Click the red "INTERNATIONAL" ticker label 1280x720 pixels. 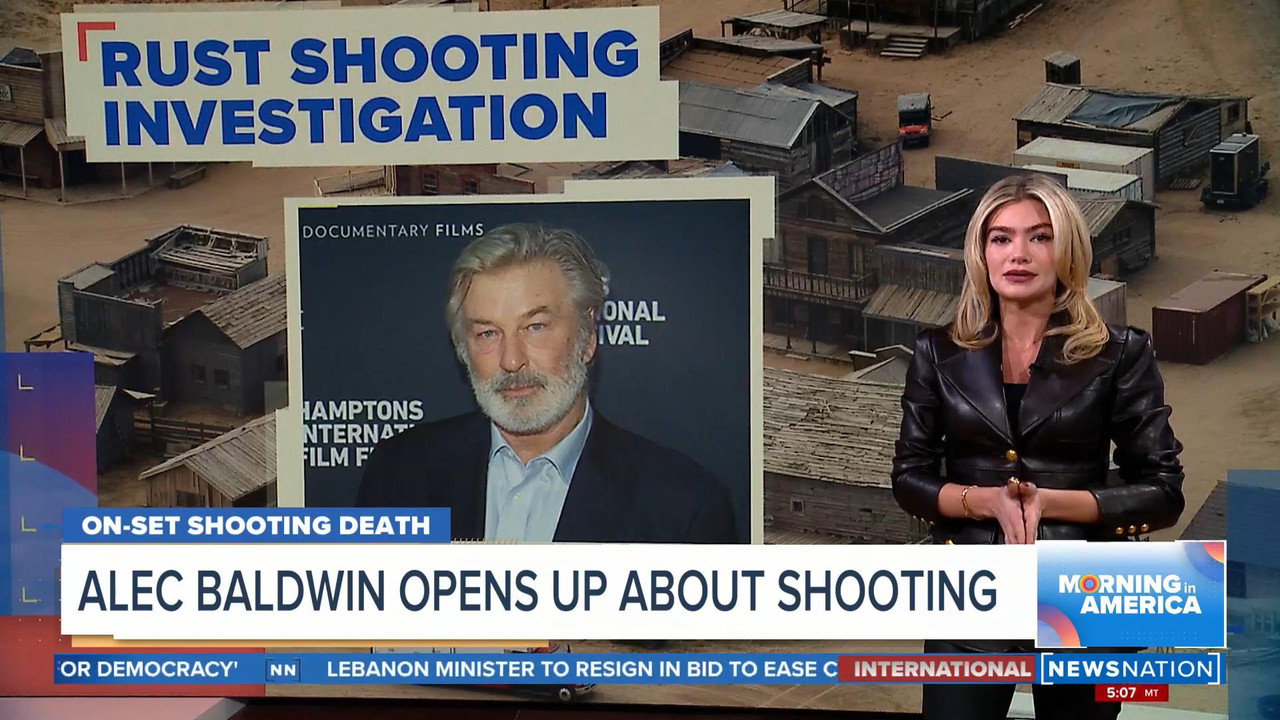coord(939,669)
